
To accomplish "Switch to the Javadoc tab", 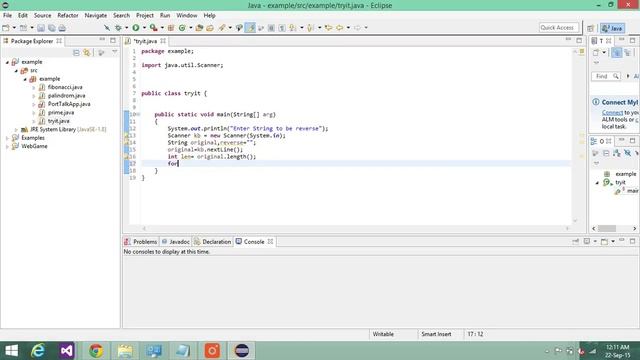I will point(176,242).
